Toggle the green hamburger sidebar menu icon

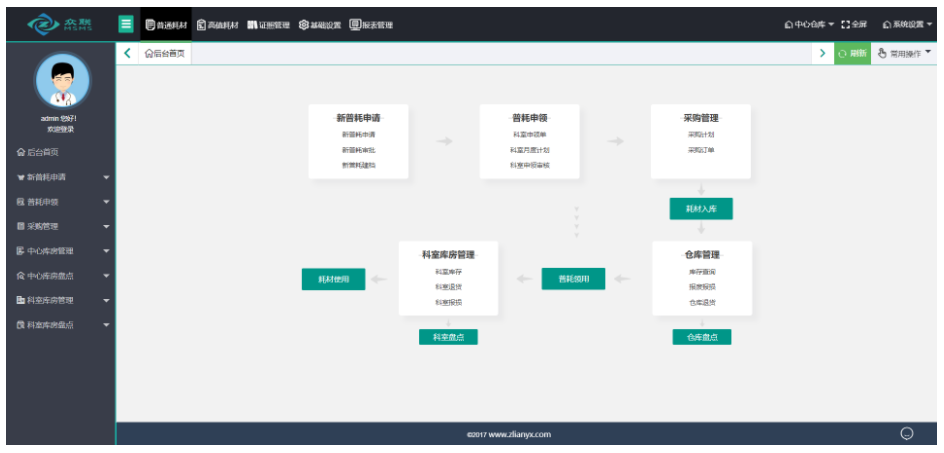click(126, 25)
